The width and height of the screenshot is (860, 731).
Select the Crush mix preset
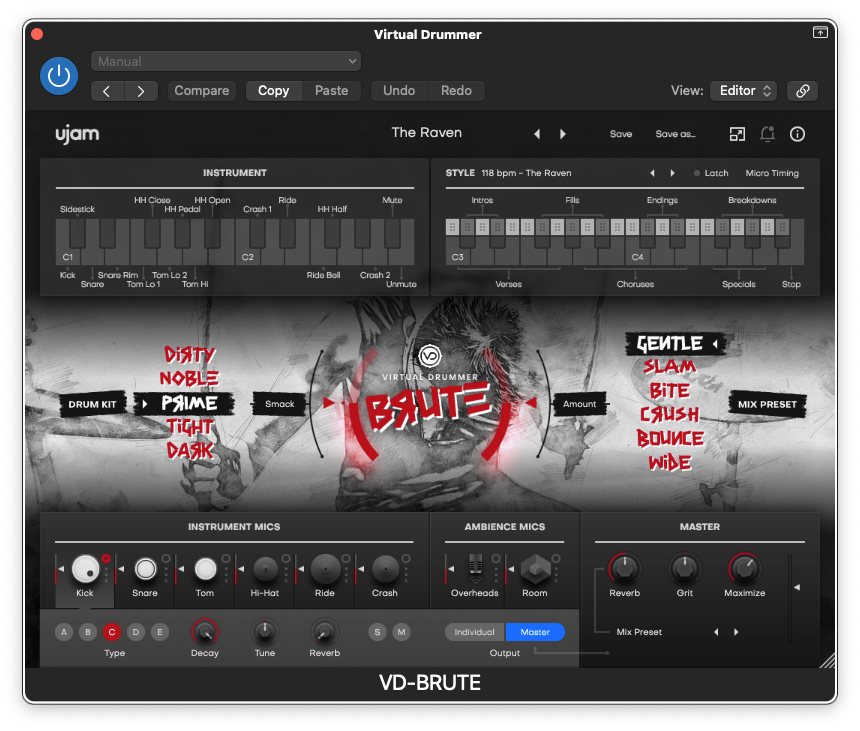tap(669, 415)
